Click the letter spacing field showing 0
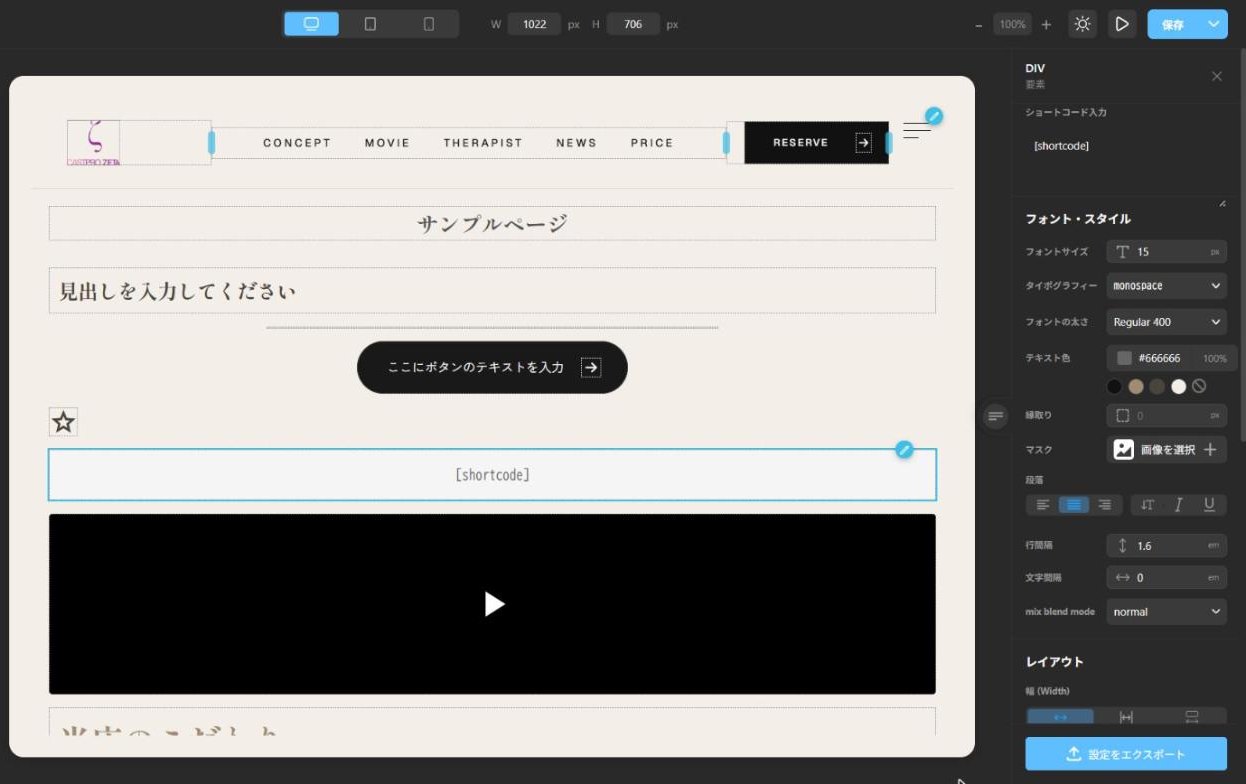Screen dimensions: 1246x784 coord(1166,578)
